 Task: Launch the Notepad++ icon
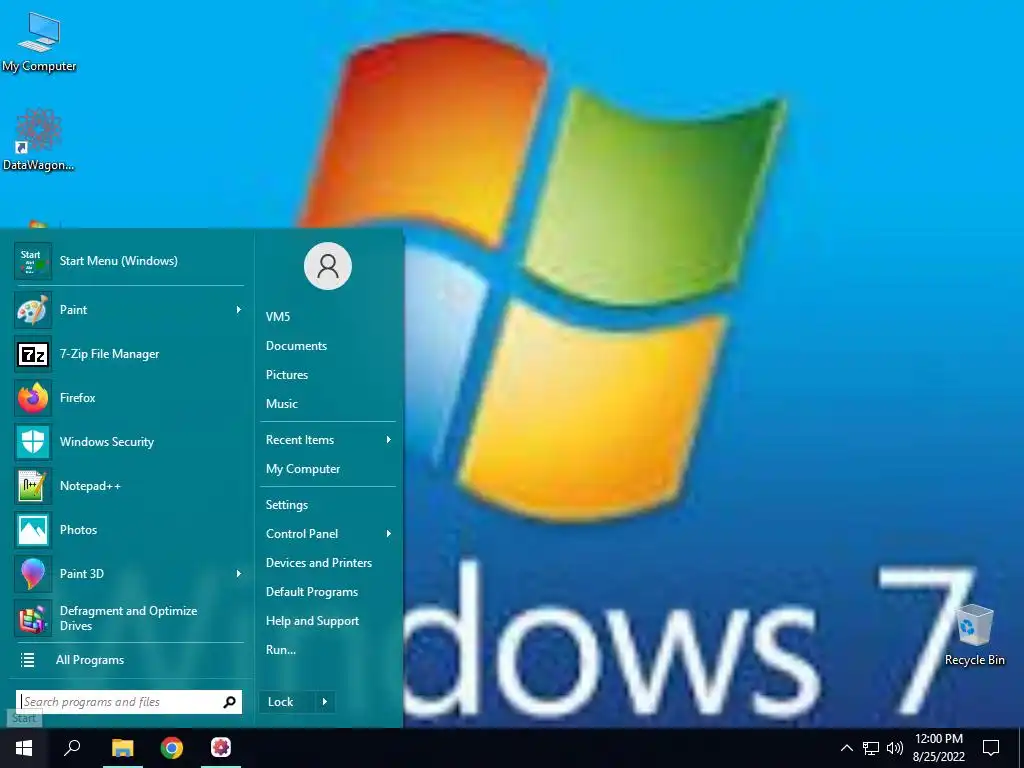(33, 486)
